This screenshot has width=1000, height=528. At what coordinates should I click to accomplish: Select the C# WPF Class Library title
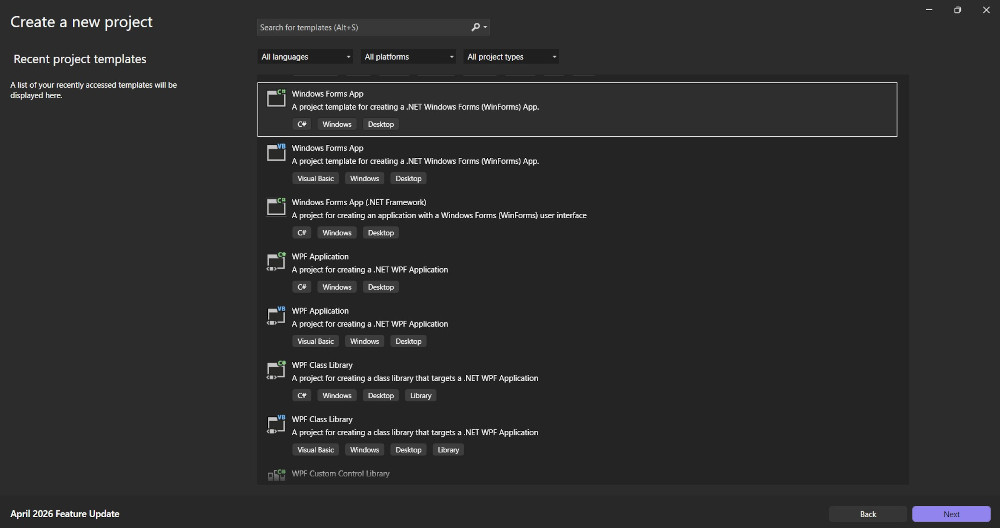(322, 365)
